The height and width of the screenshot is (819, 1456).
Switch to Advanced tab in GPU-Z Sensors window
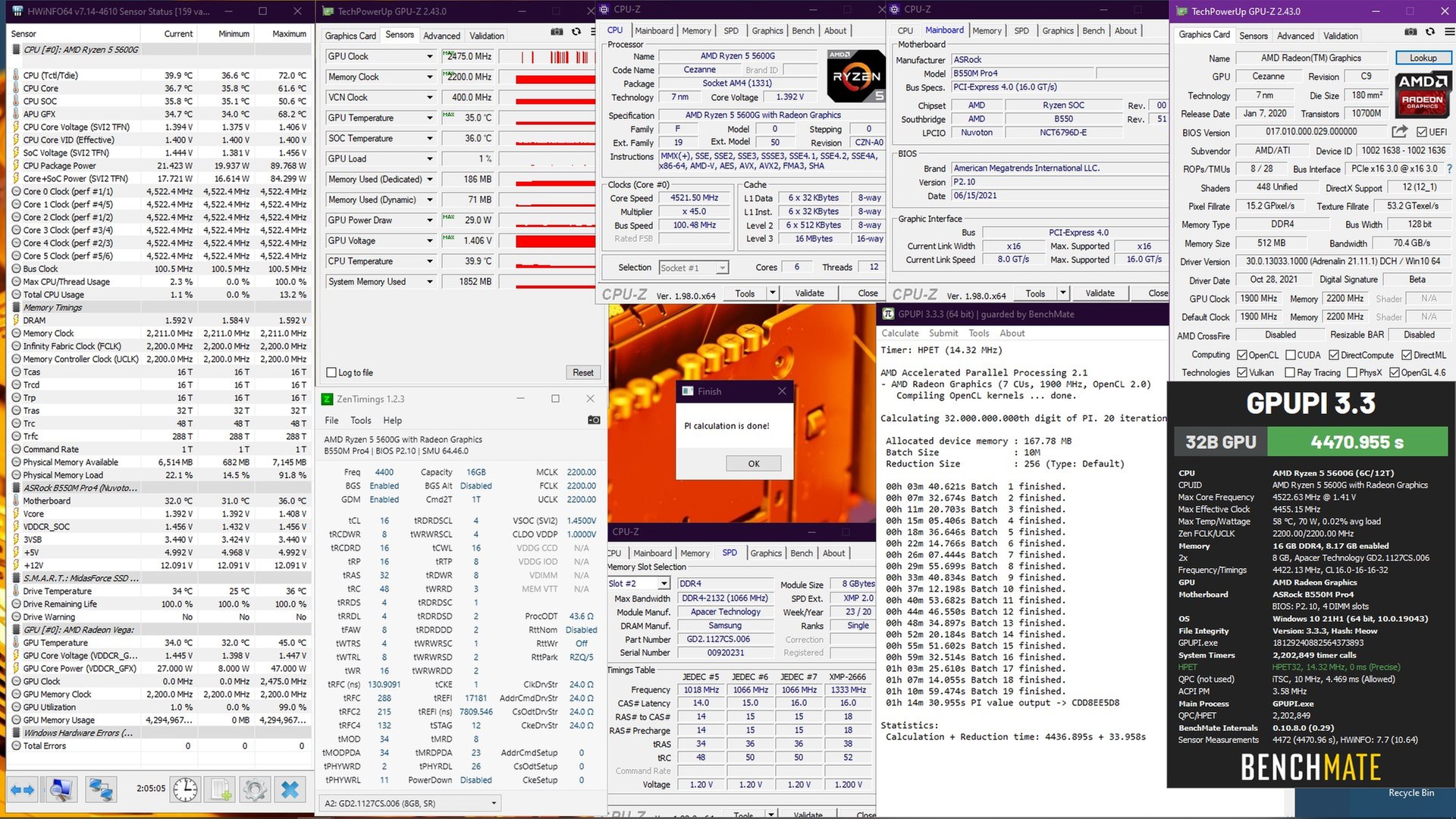click(441, 36)
